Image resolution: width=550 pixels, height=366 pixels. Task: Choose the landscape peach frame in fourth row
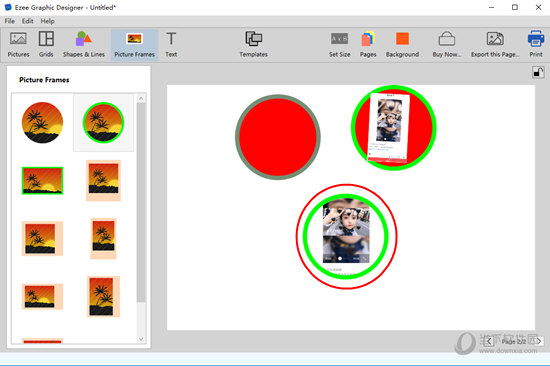pos(42,297)
